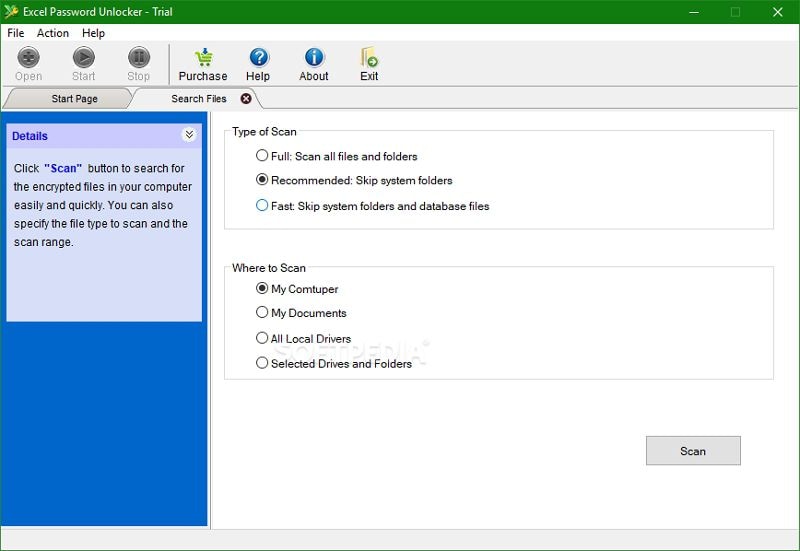Click the Help question mark icon

click(x=259, y=57)
